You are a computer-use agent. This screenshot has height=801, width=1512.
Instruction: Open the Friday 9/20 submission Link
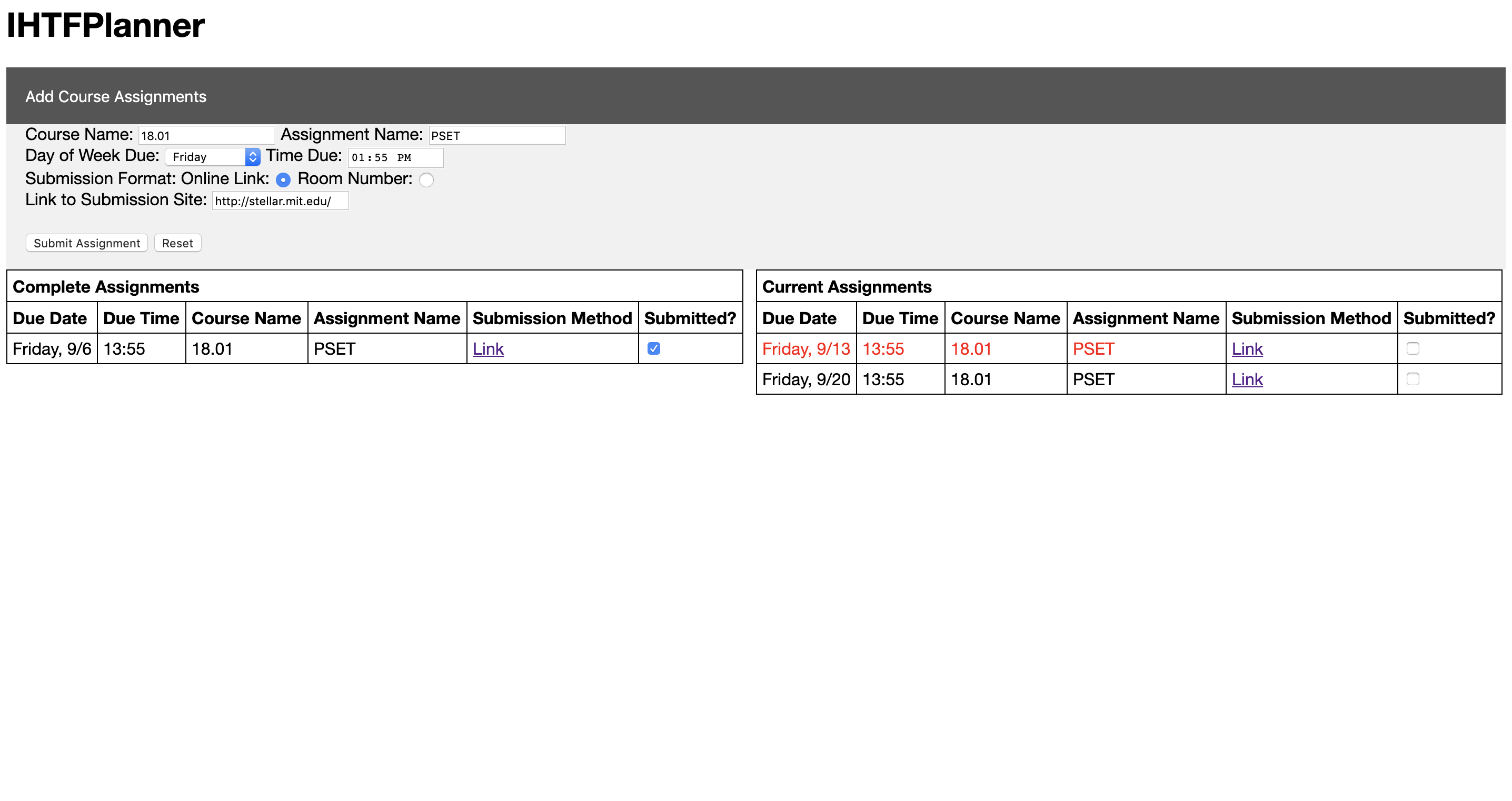point(1247,379)
